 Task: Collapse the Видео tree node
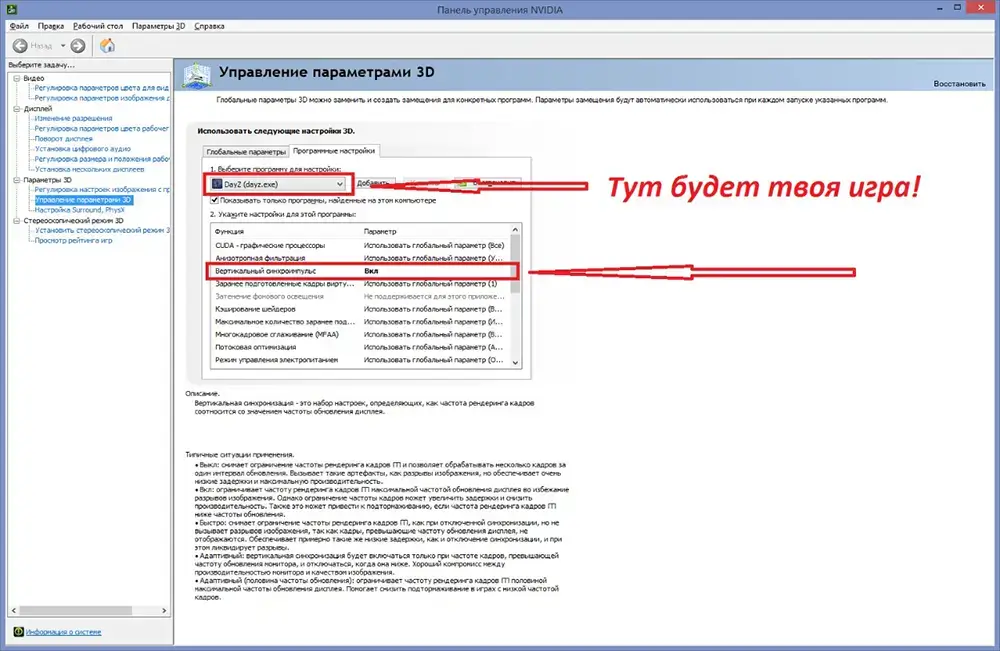coord(16,78)
